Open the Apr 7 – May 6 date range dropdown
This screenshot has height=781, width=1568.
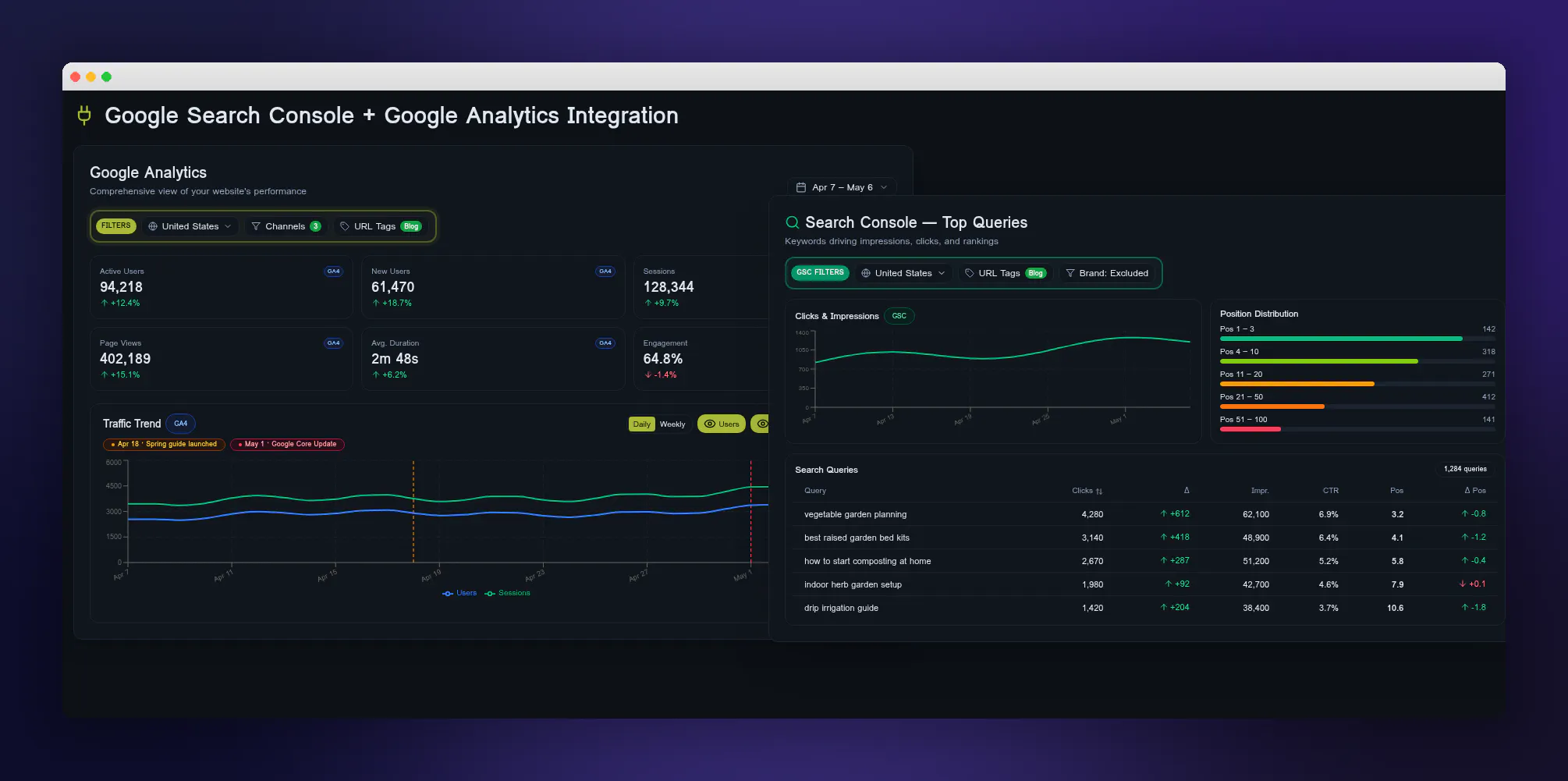(842, 187)
